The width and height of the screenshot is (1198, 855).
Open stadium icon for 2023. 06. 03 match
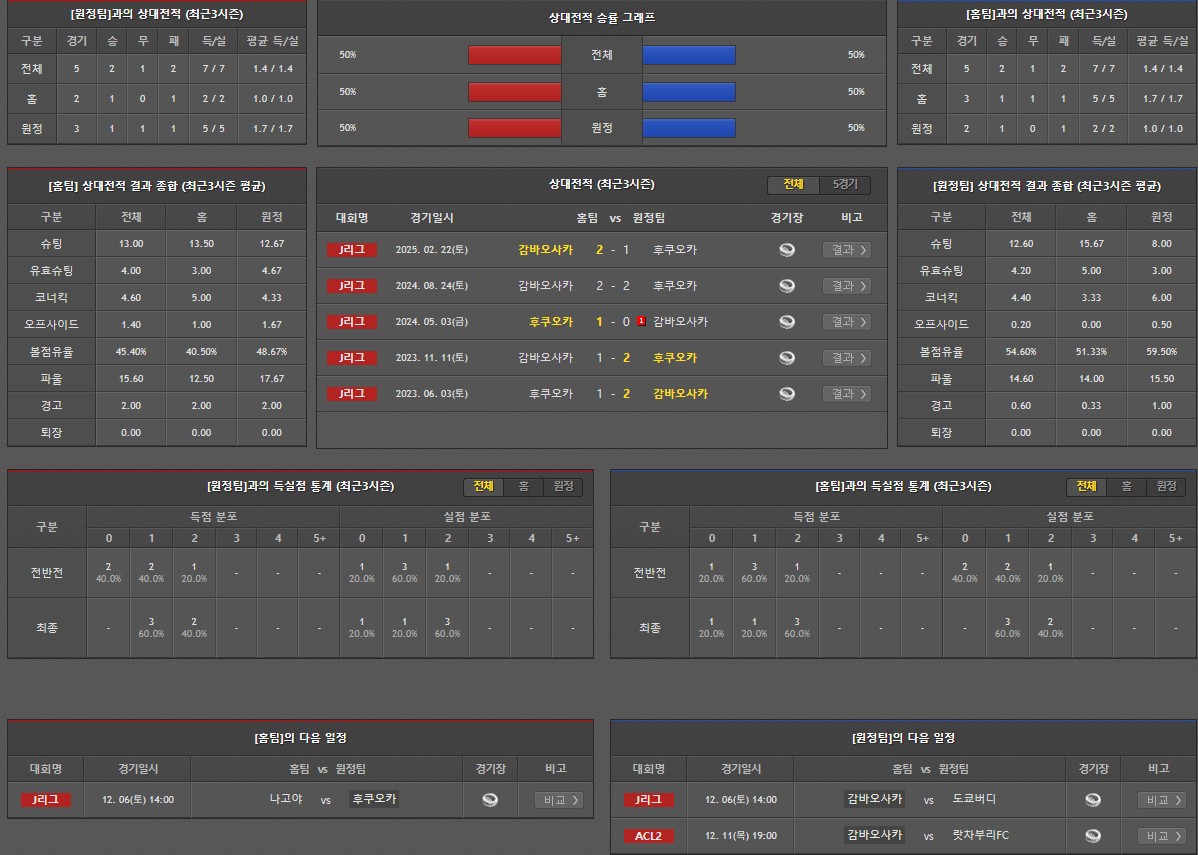[x=787, y=394]
